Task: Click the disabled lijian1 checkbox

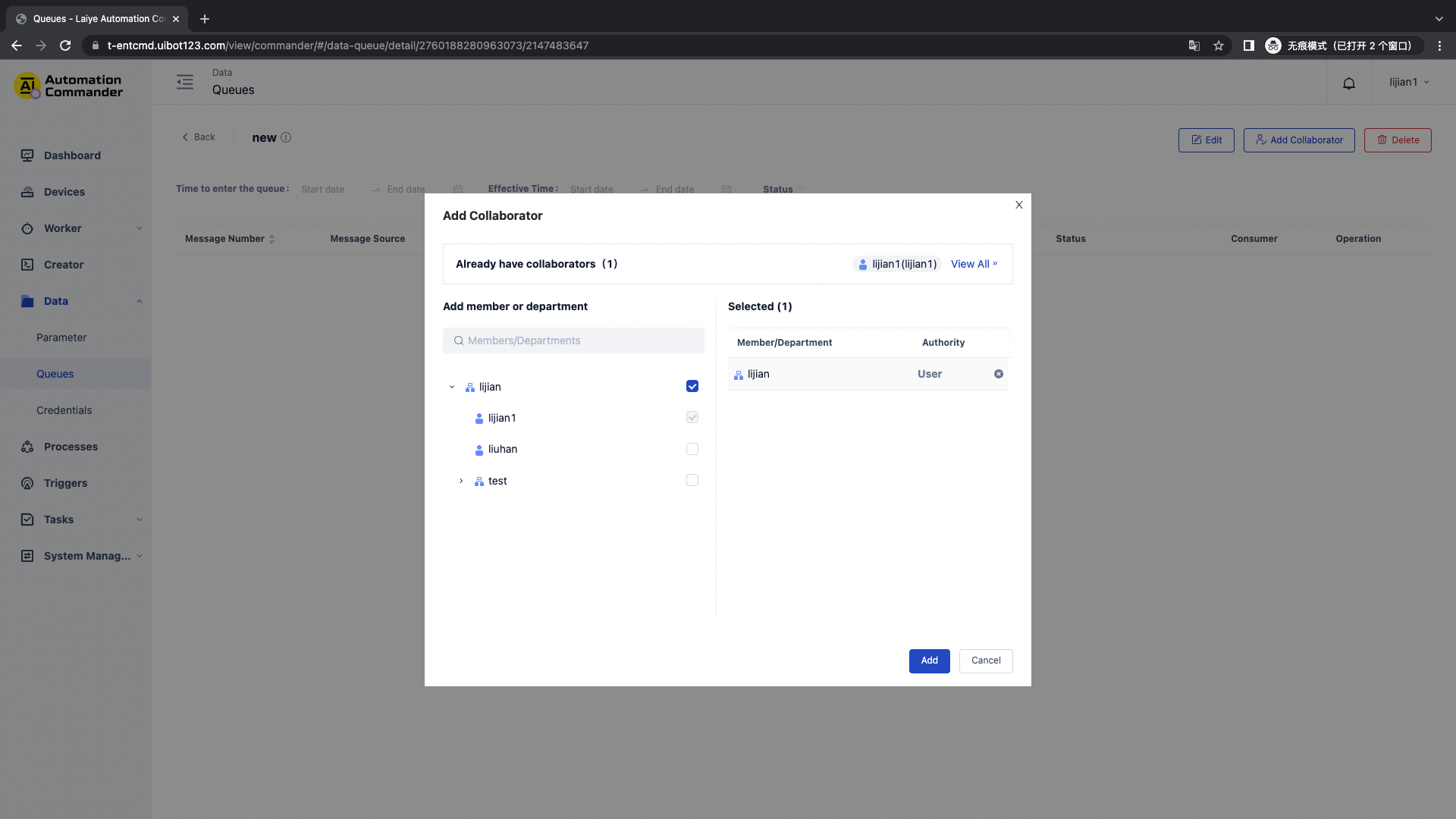Action: tap(692, 417)
